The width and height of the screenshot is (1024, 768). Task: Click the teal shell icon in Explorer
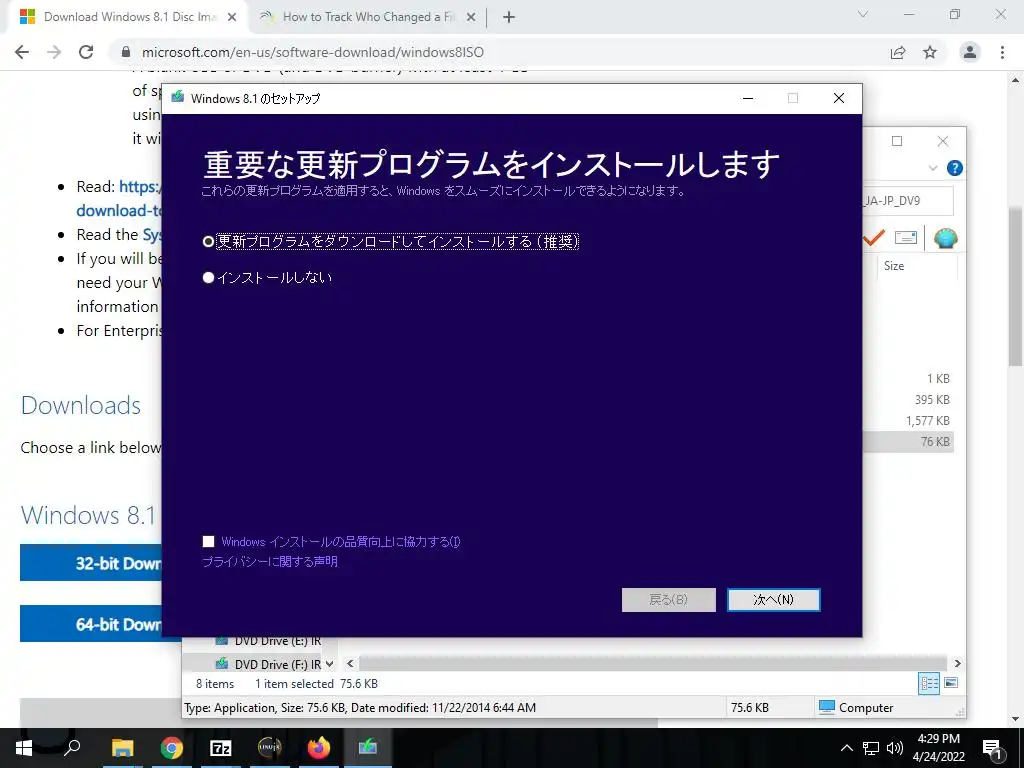(x=945, y=238)
